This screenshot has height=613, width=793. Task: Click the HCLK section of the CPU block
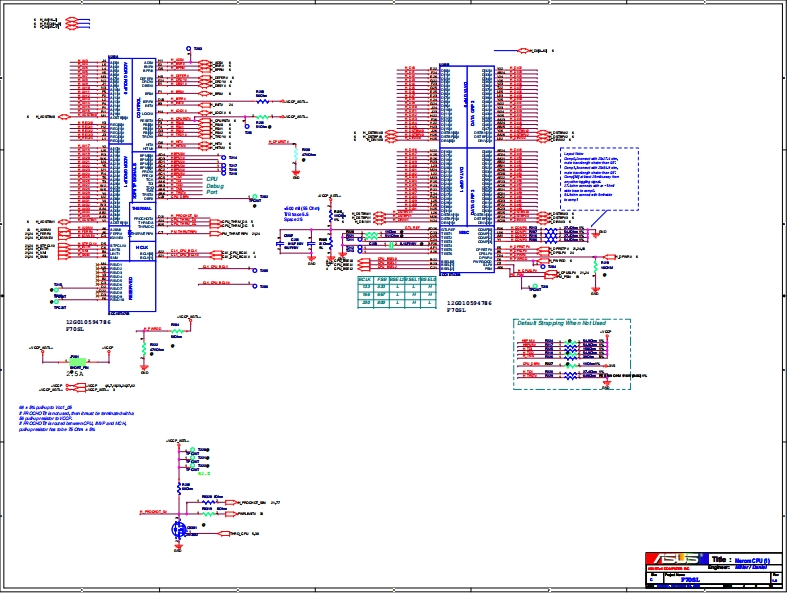tap(143, 248)
